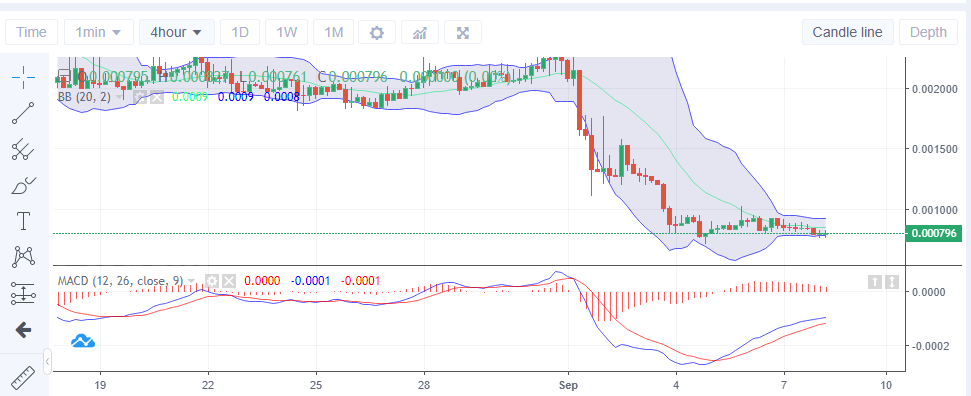Click the green BB value 0.0009

pos(189,97)
